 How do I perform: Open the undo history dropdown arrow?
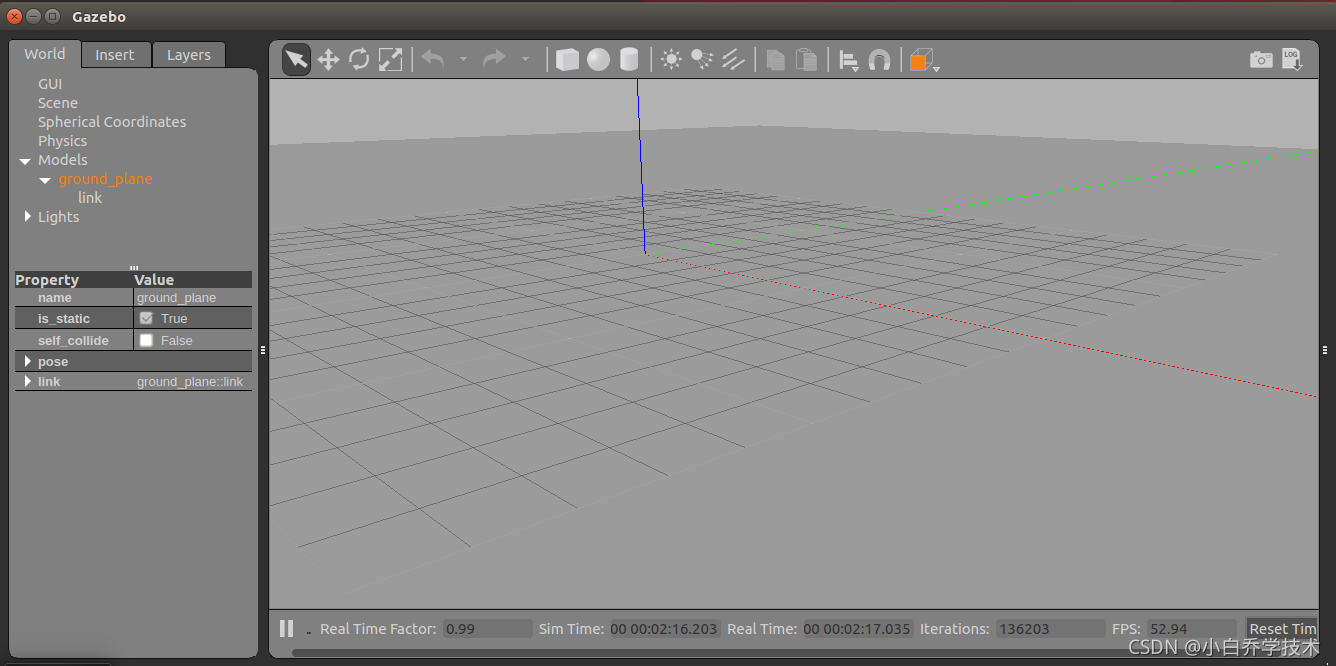coord(463,60)
